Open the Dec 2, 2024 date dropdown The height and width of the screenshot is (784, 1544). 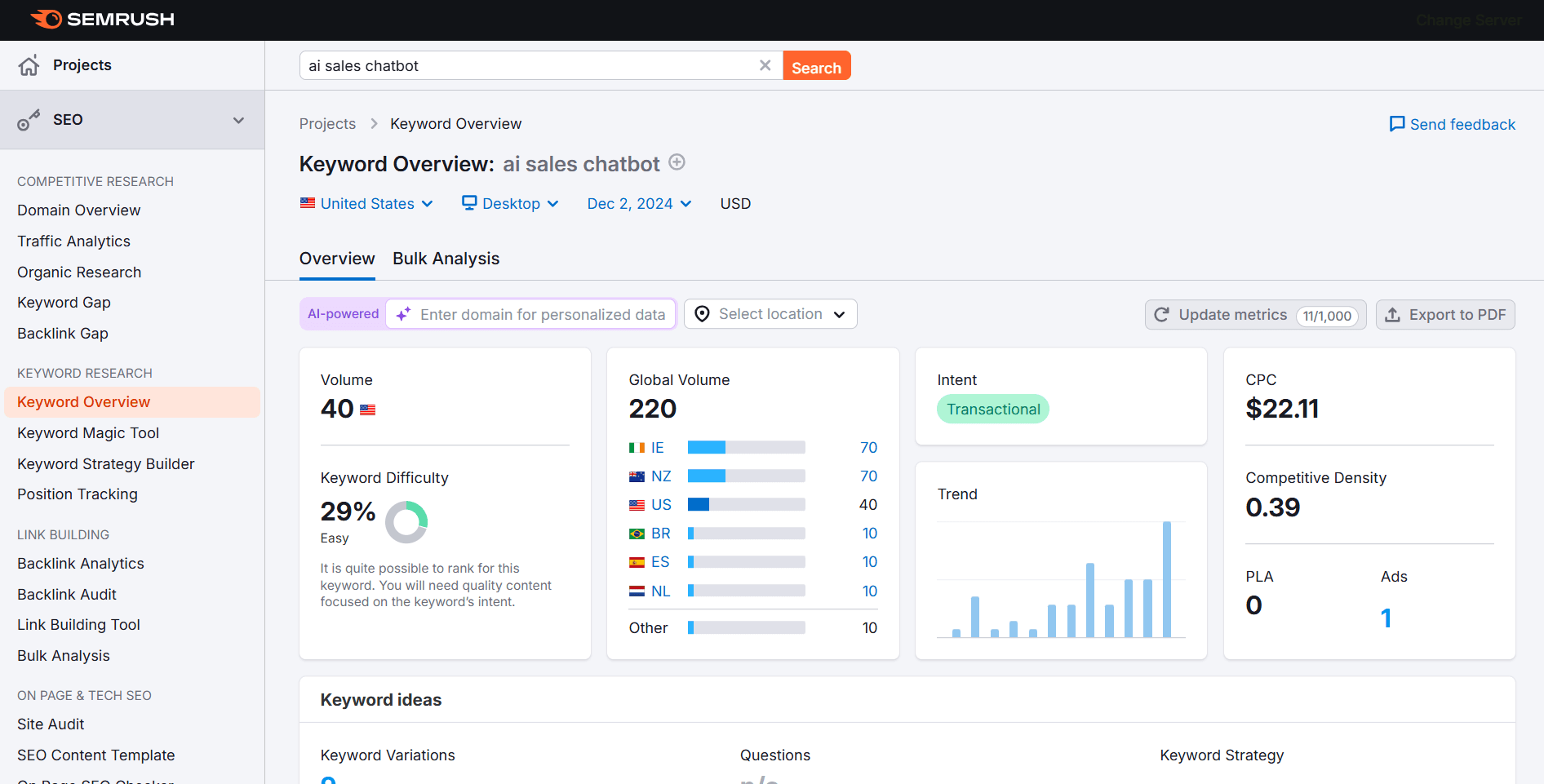(639, 204)
